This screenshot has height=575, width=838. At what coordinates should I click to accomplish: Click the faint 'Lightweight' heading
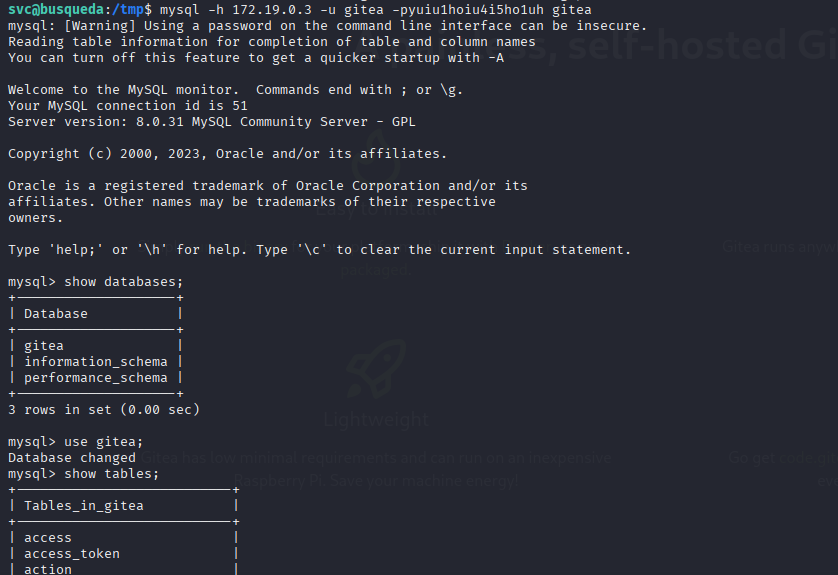tap(376, 420)
